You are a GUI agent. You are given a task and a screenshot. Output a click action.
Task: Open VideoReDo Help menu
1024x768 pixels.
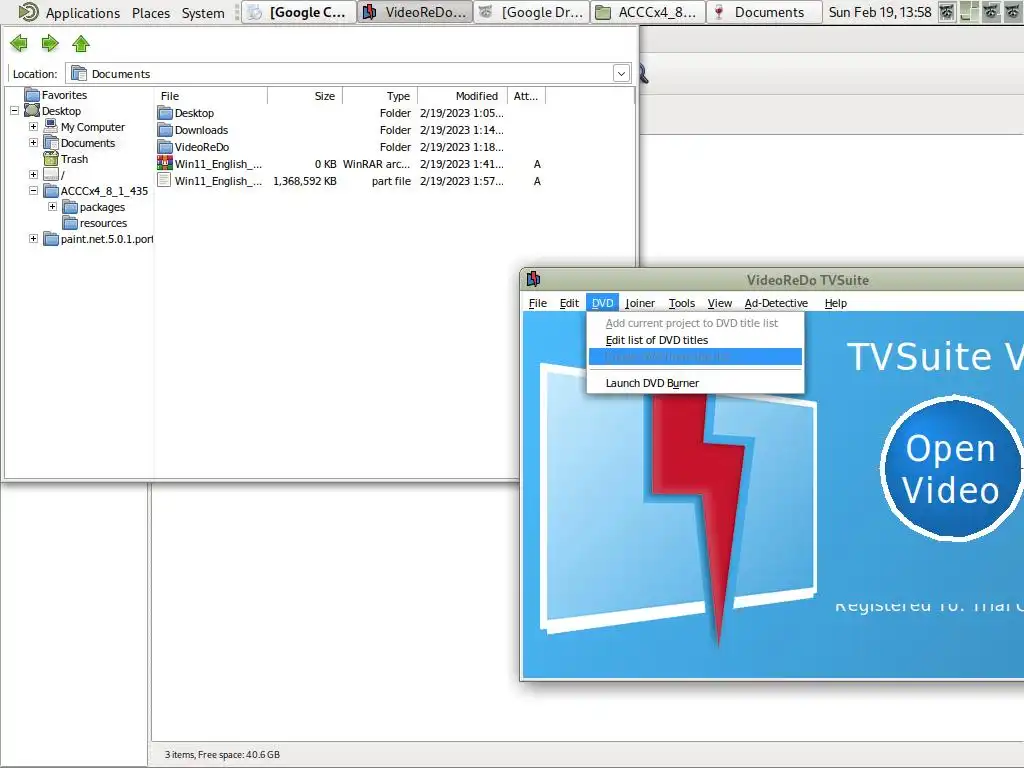click(x=835, y=303)
